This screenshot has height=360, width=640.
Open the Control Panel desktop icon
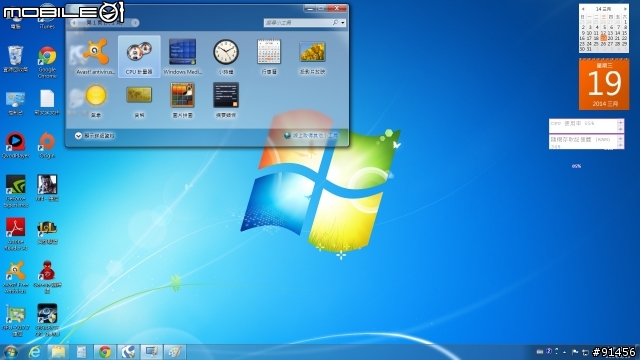click(16, 102)
